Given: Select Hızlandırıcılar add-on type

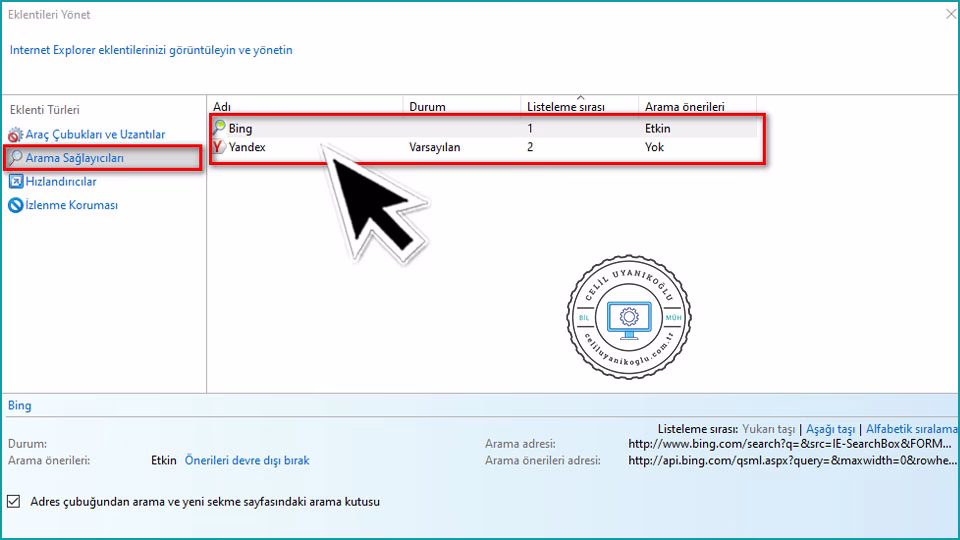Looking at the screenshot, I should (61, 182).
